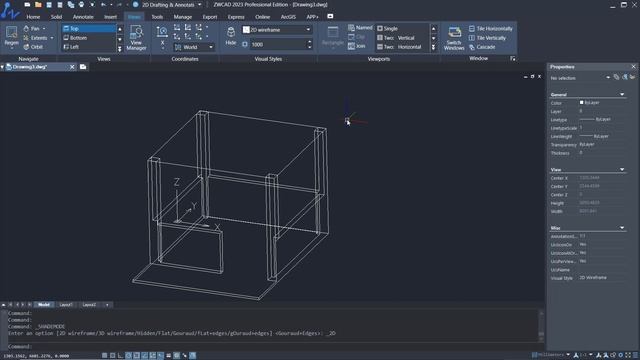This screenshot has height=360, width=640.
Task: Toggle lineweight display in status bar
Action: tap(169, 356)
